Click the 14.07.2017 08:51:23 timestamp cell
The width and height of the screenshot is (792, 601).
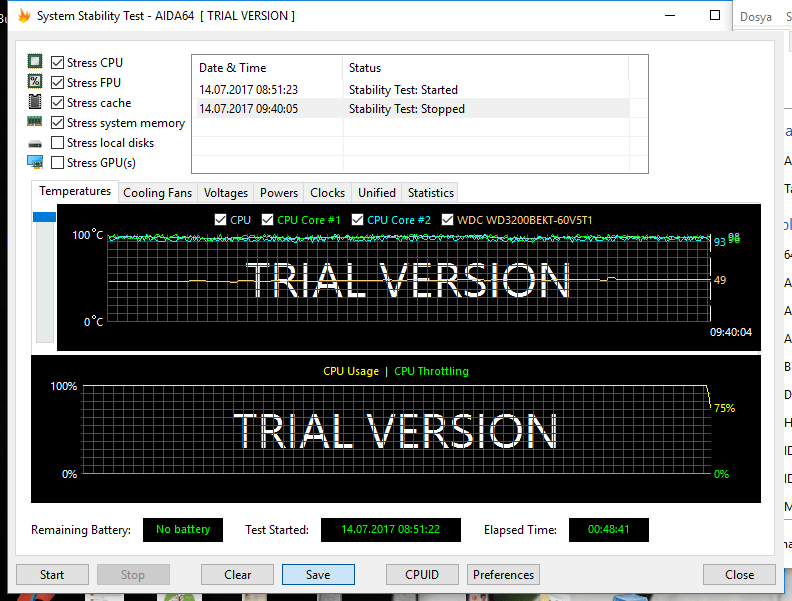click(x=249, y=90)
